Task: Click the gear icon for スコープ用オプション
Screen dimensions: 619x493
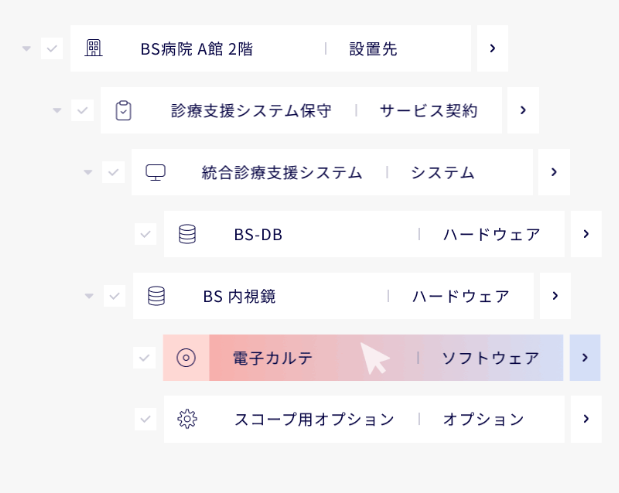Action: pyautogui.click(x=187, y=419)
